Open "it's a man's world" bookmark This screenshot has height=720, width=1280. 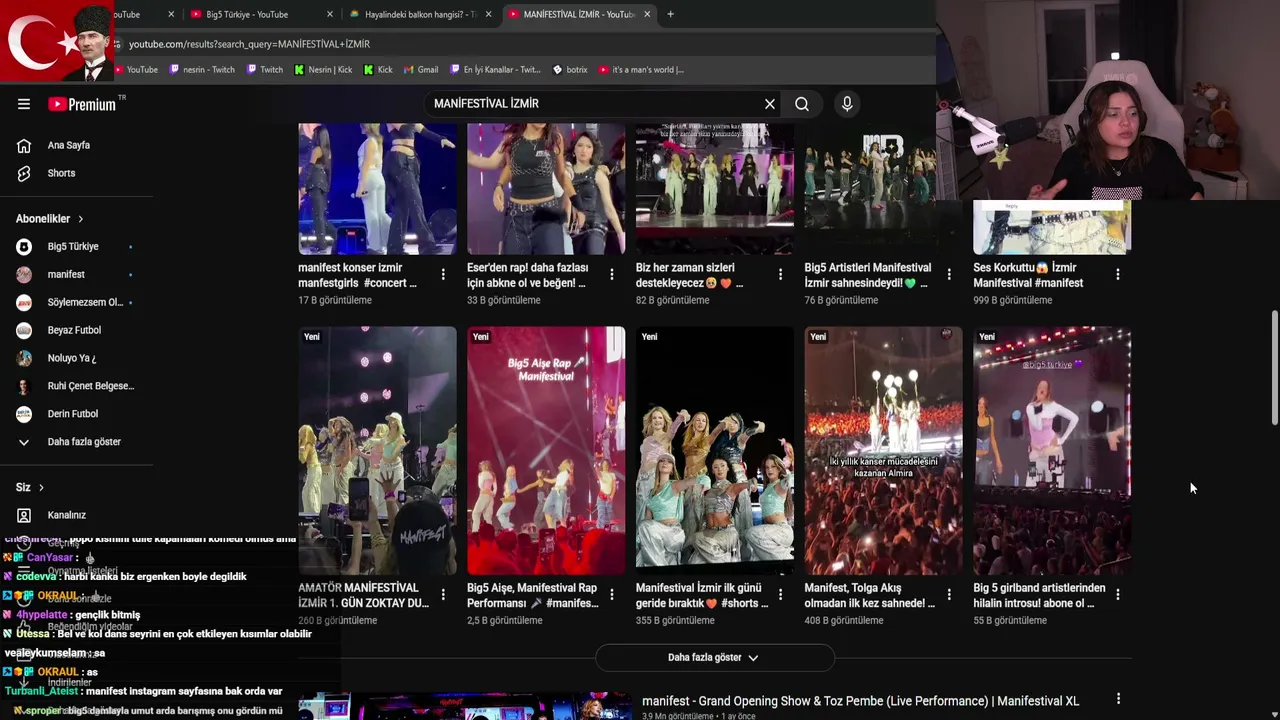[x=641, y=70]
